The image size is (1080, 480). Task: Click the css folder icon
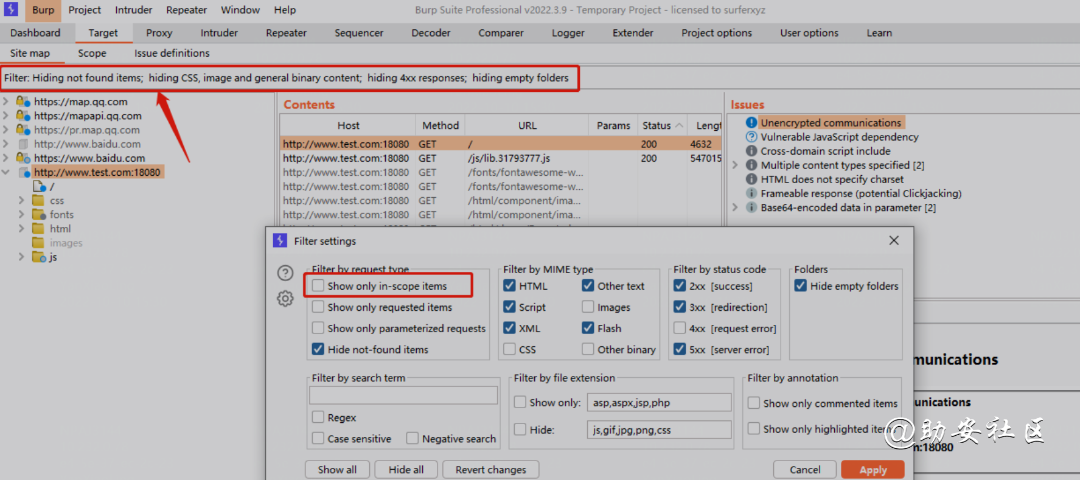coord(39,200)
